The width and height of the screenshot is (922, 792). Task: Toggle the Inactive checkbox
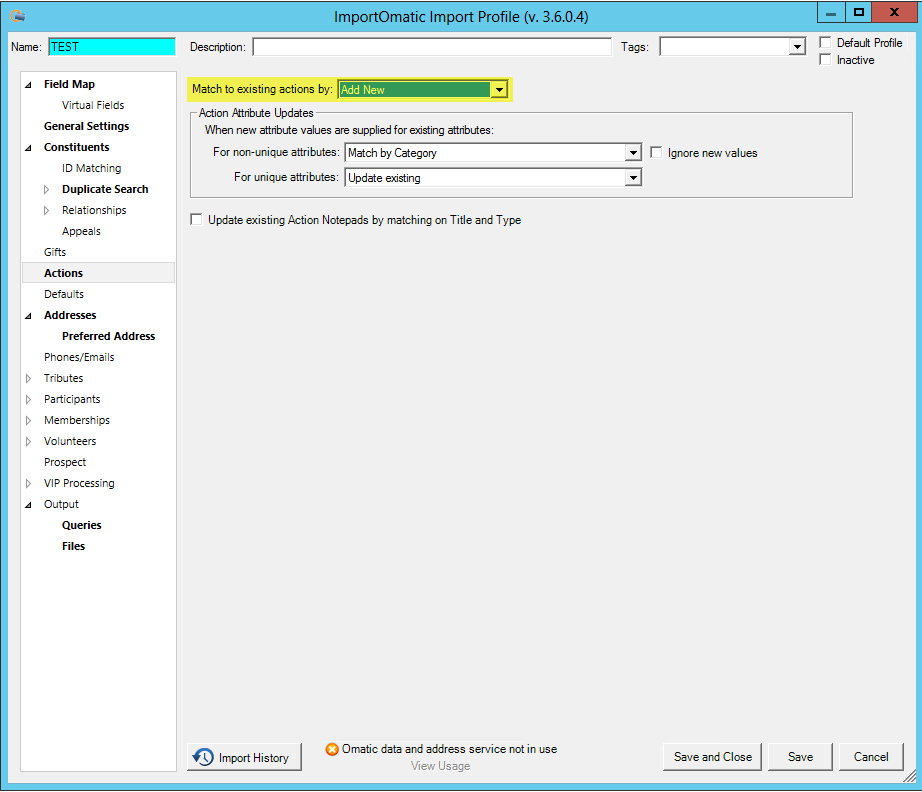pyautogui.click(x=825, y=59)
